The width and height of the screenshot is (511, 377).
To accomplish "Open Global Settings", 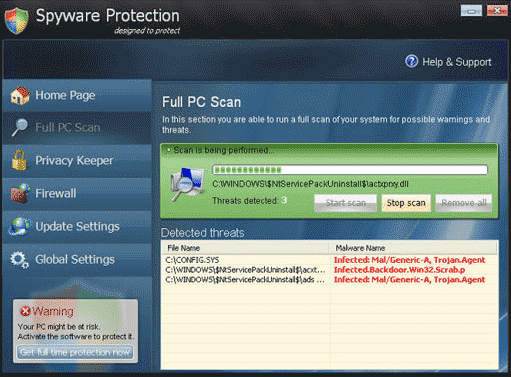I will click(77, 259).
